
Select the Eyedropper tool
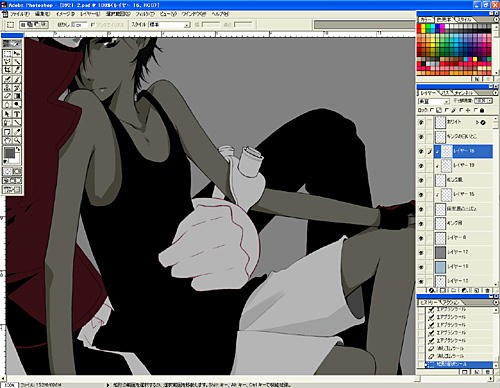pos(17,131)
